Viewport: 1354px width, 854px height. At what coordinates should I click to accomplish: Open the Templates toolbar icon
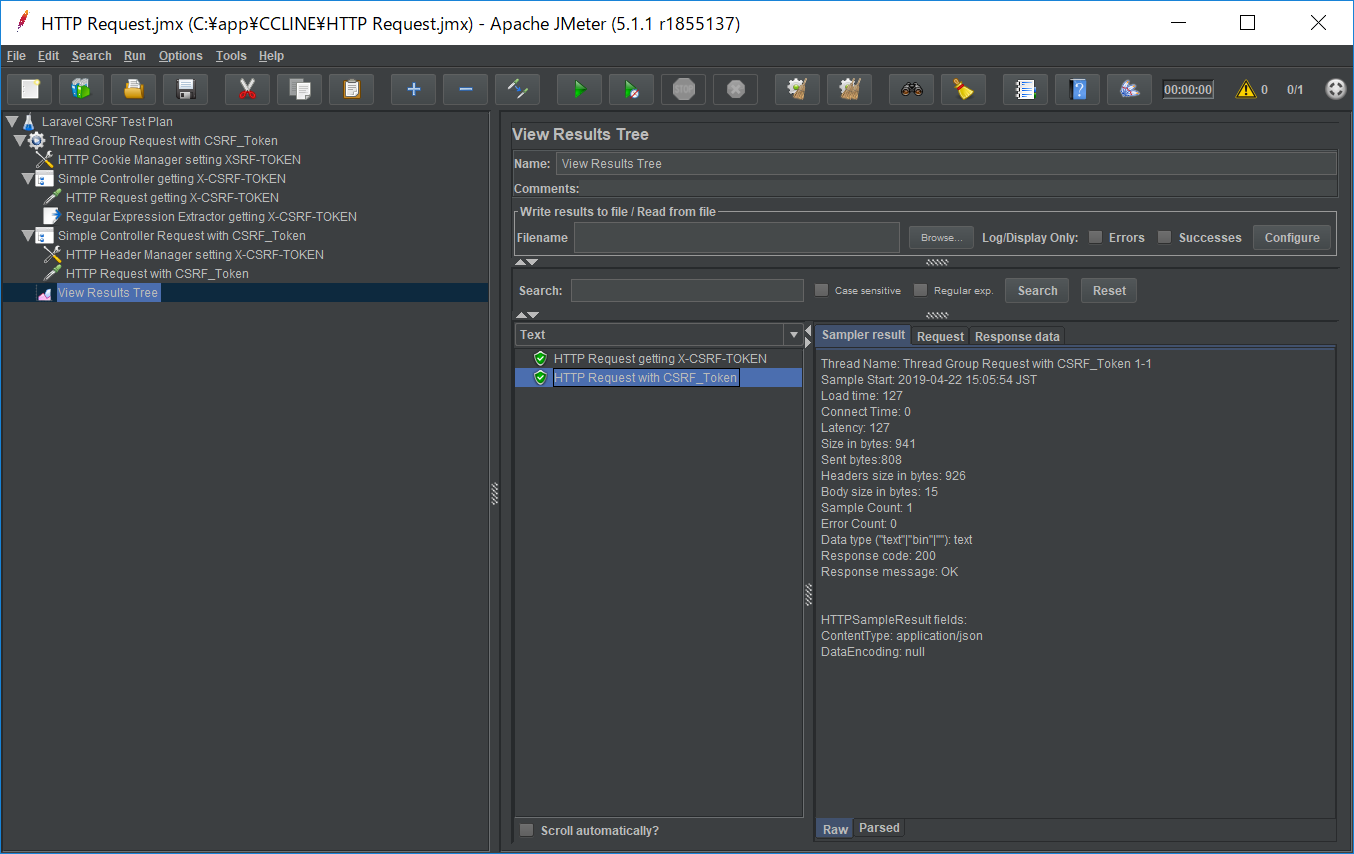click(x=82, y=89)
